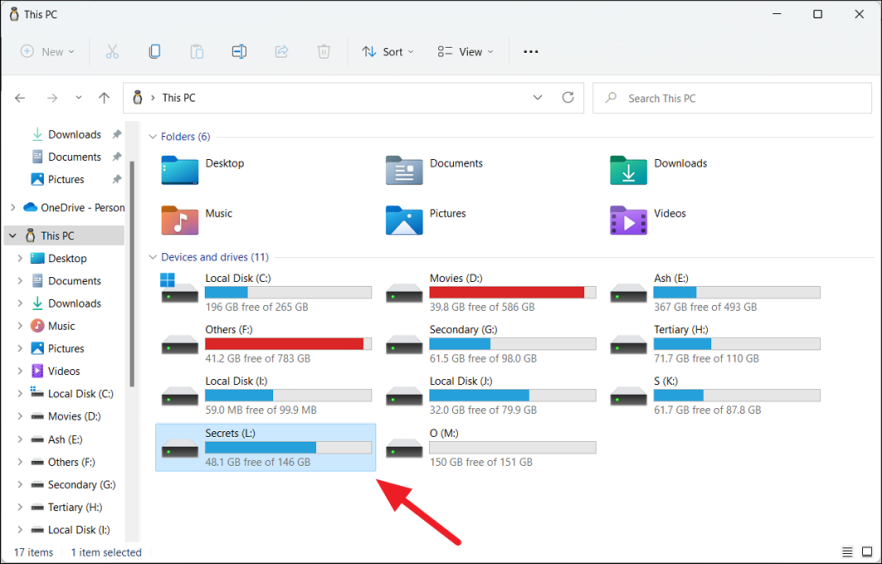
Task: Click the Cut scissors icon in toolbar
Action: tap(112, 52)
